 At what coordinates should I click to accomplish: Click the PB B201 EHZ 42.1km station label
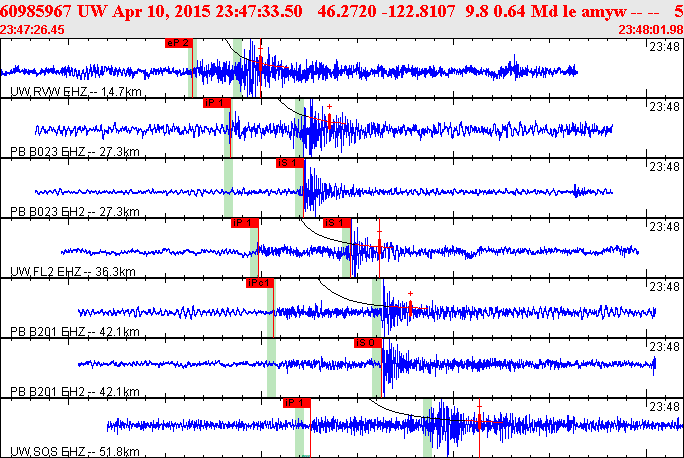tap(75, 332)
